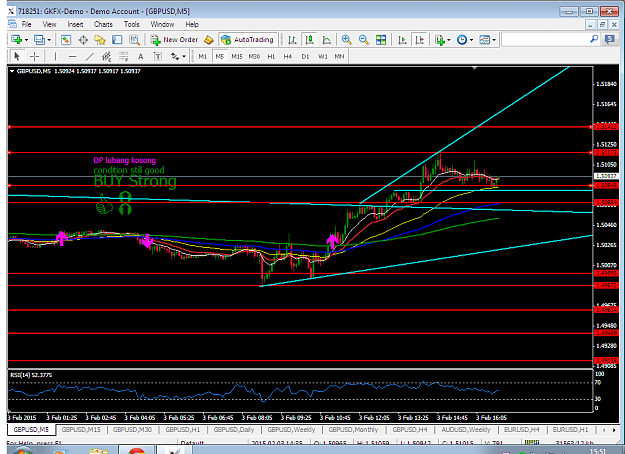Viewport: 625px width, 454px height.
Task: Select the text label tool
Action: [x=158, y=57]
